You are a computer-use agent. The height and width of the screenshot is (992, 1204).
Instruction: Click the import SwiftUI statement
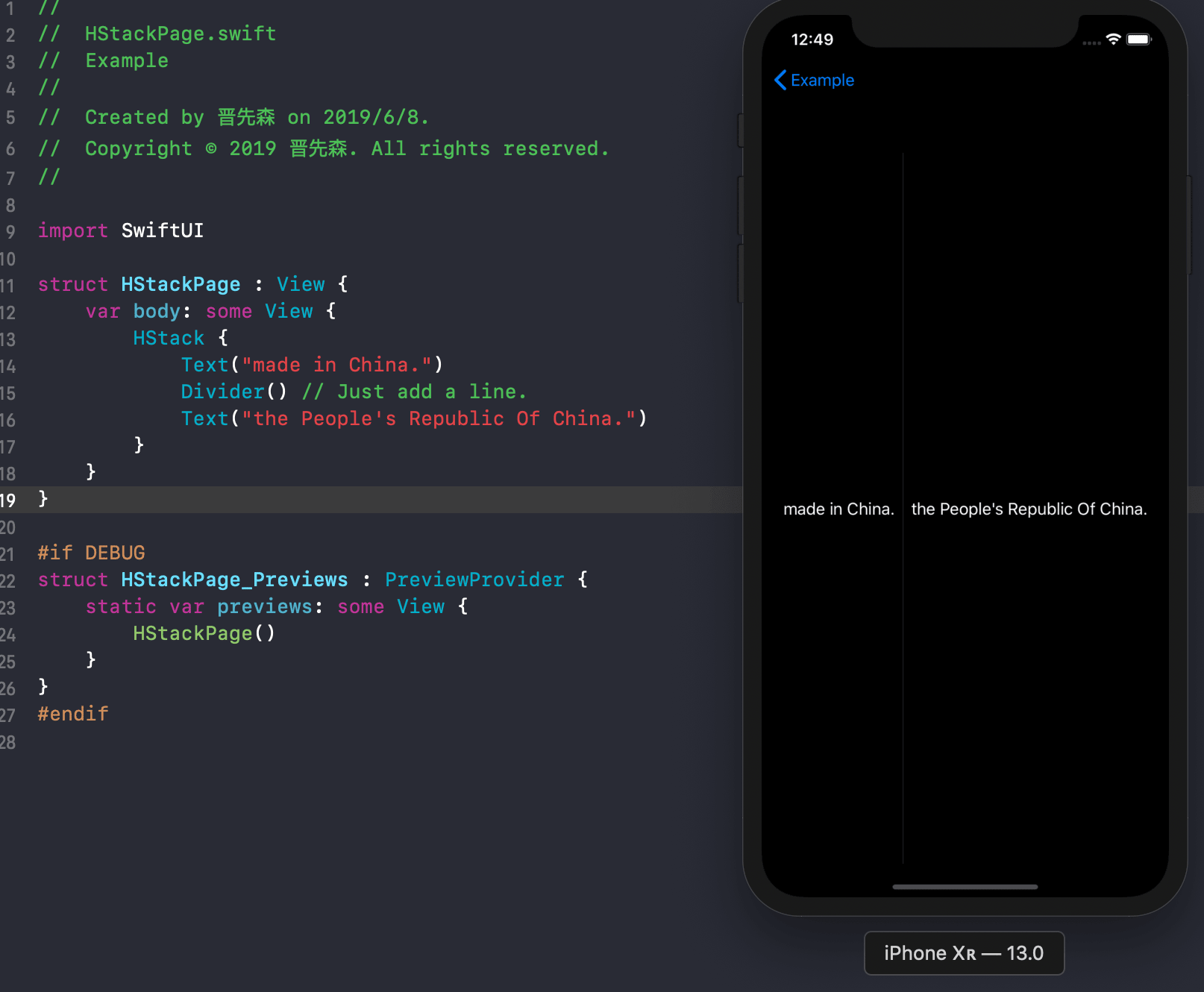(x=119, y=230)
